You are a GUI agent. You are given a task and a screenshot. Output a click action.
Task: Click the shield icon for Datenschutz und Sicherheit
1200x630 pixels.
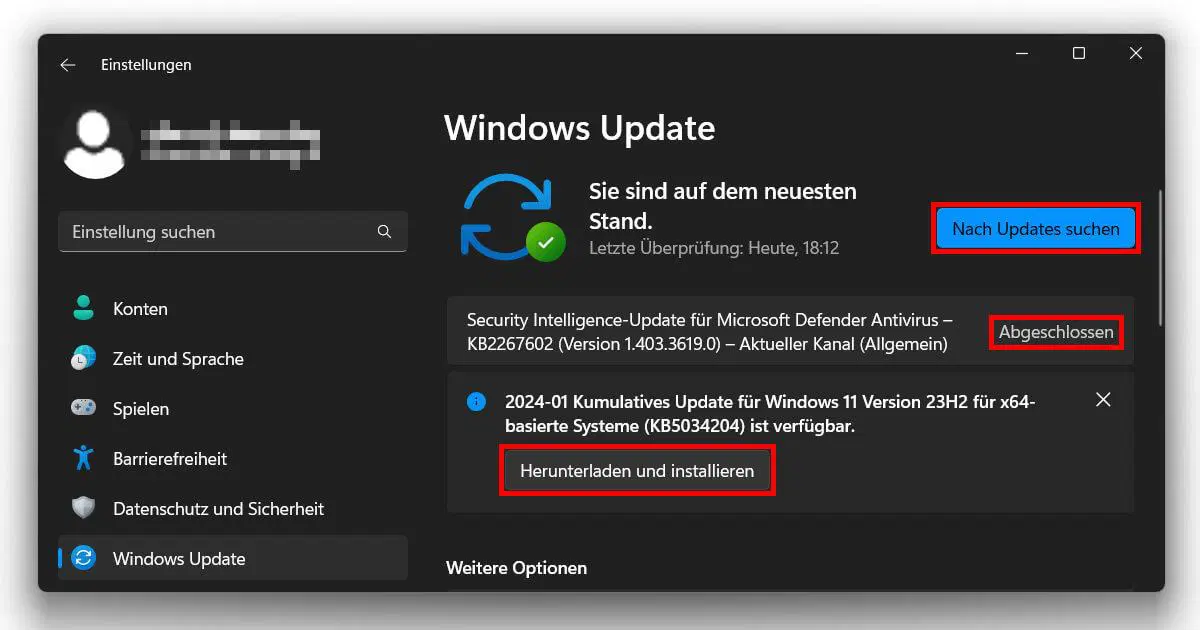82,508
